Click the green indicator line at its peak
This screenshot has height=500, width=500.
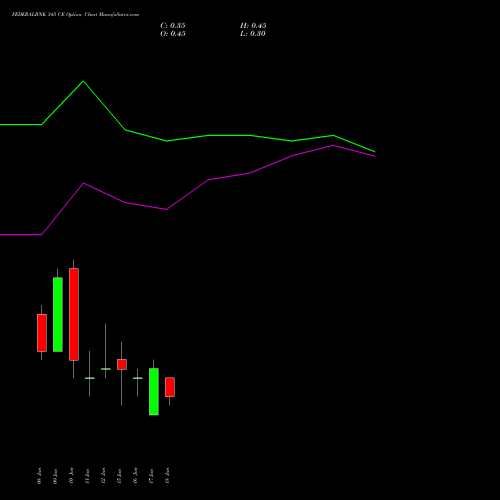[83, 81]
